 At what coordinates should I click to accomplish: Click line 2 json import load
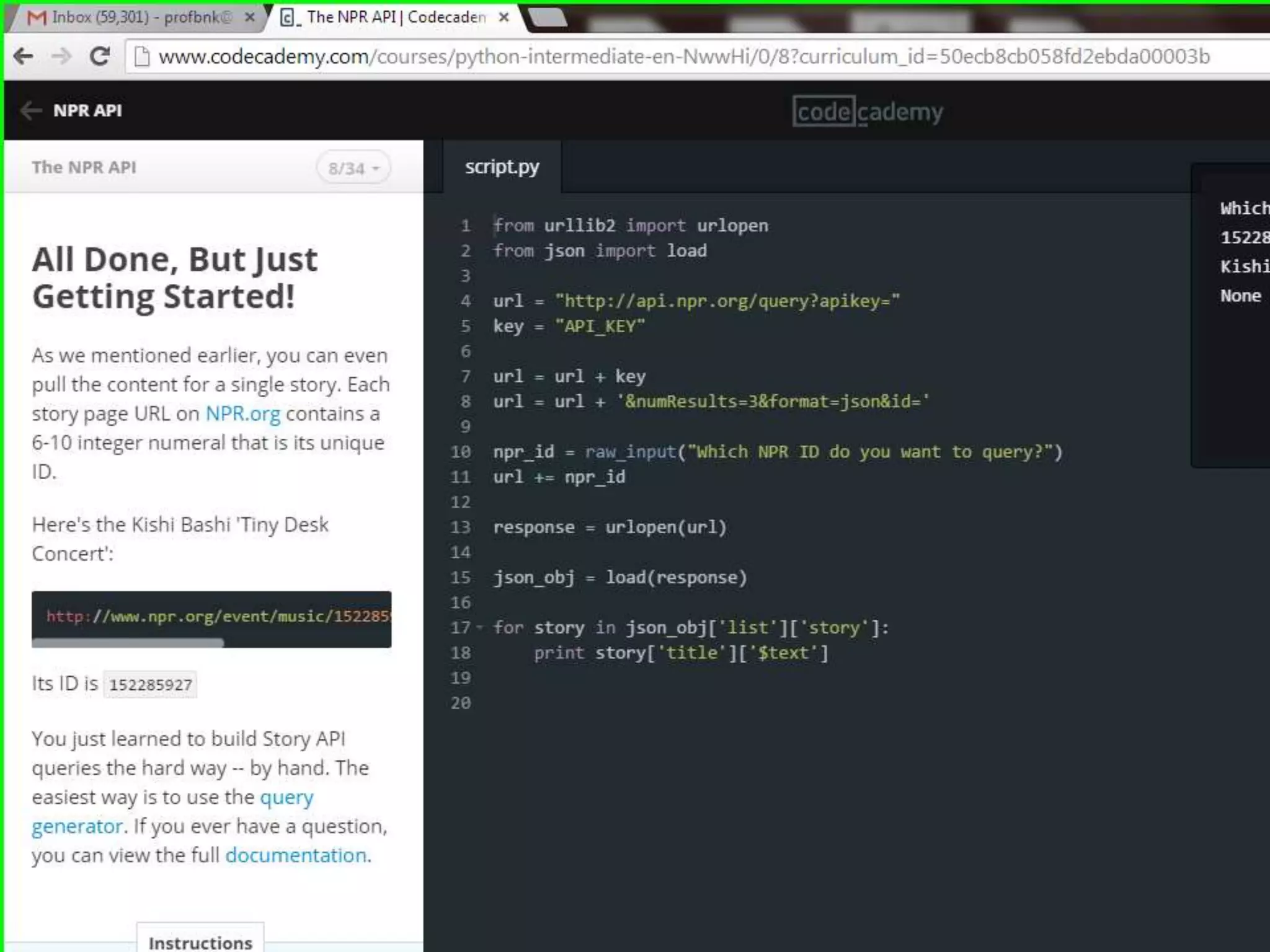(x=600, y=251)
